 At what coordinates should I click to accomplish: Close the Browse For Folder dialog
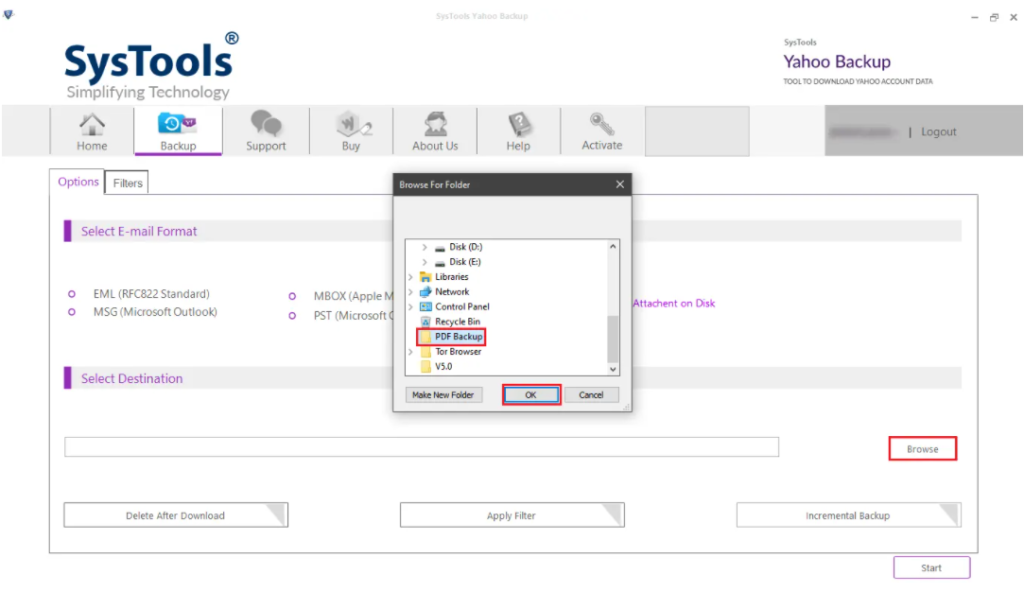pos(620,185)
